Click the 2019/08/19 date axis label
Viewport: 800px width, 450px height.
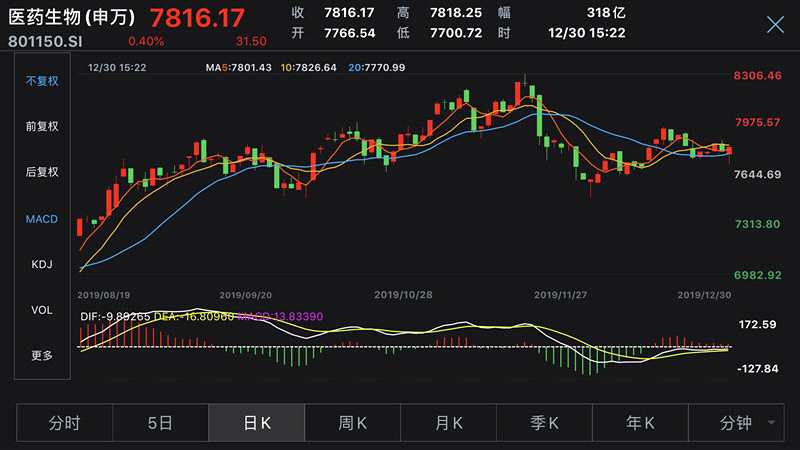click(x=104, y=295)
